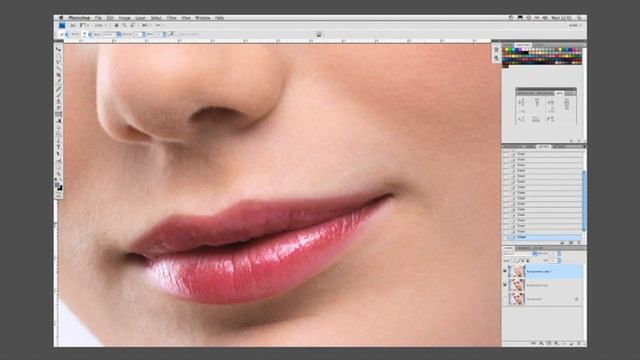Click the foreground color square in the toolbox
This screenshot has height=360, width=640.
click(x=57, y=186)
